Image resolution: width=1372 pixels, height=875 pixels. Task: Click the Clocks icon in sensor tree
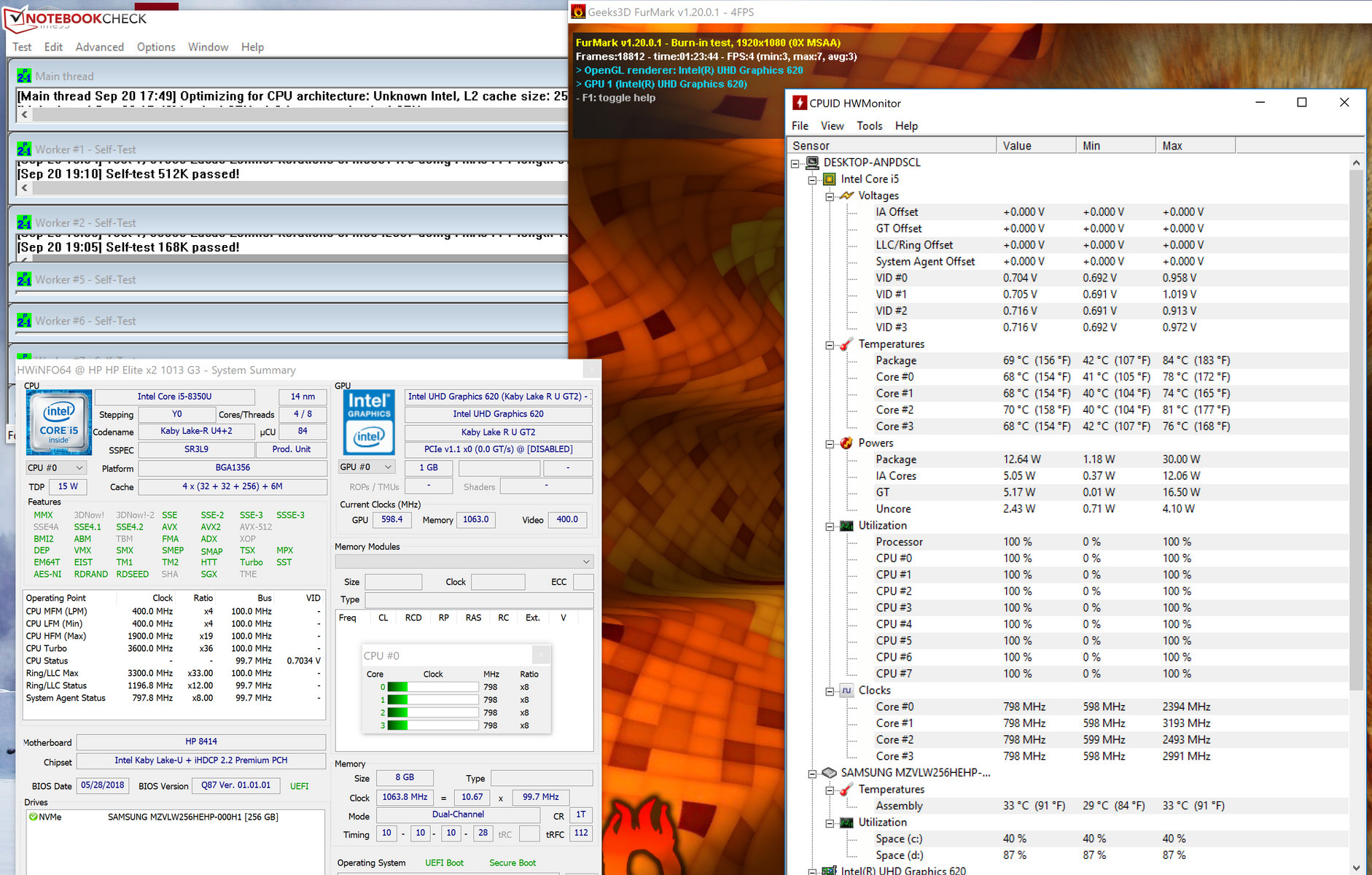(x=846, y=691)
